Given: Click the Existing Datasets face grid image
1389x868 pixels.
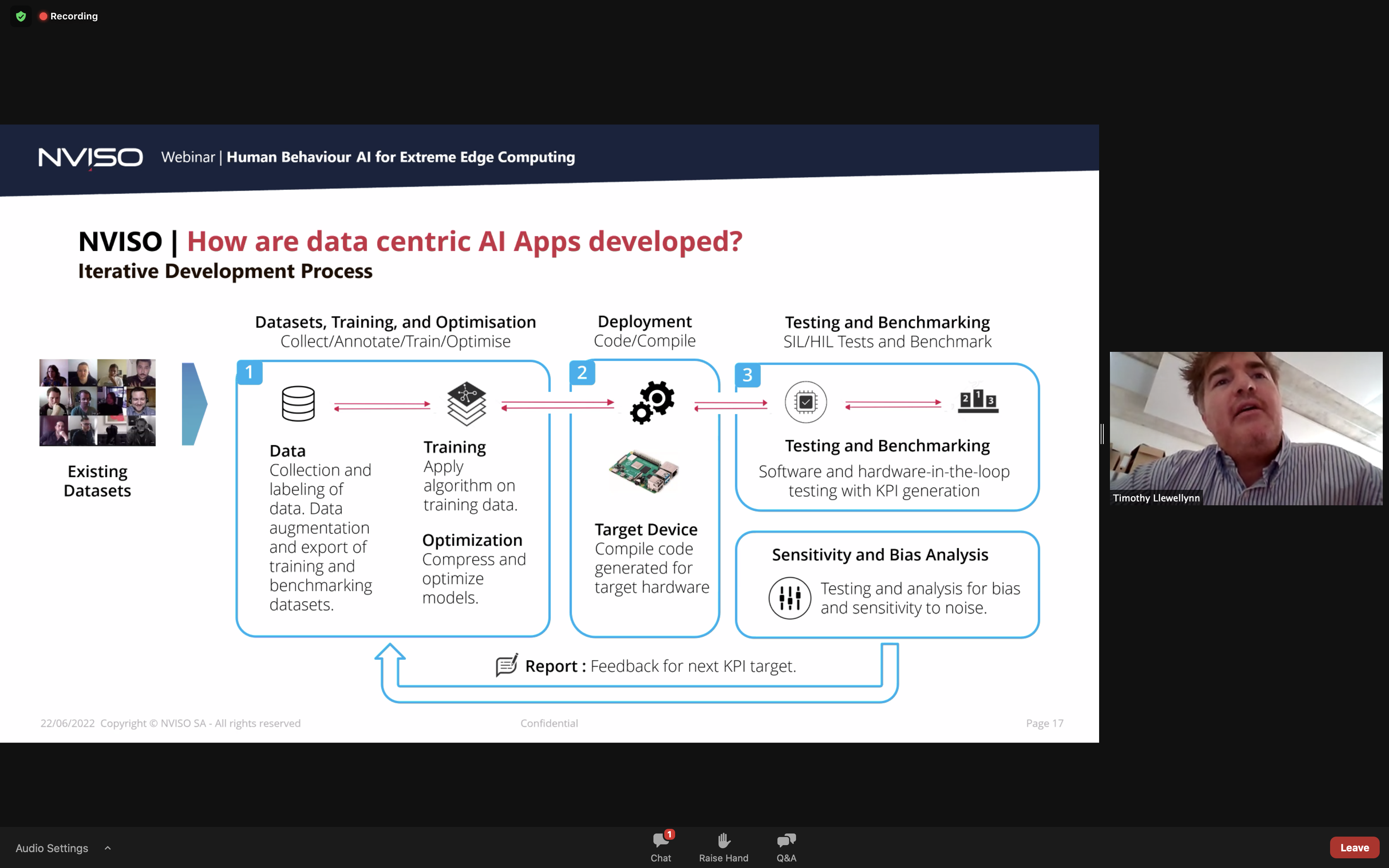Looking at the screenshot, I should click(98, 403).
